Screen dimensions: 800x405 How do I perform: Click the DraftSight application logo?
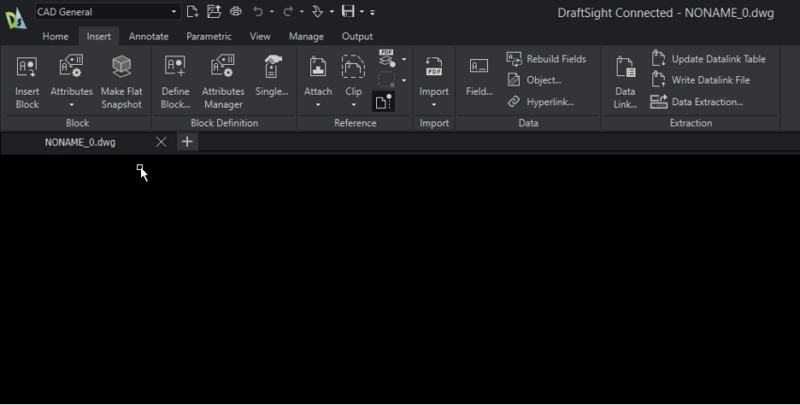[x=15, y=18]
